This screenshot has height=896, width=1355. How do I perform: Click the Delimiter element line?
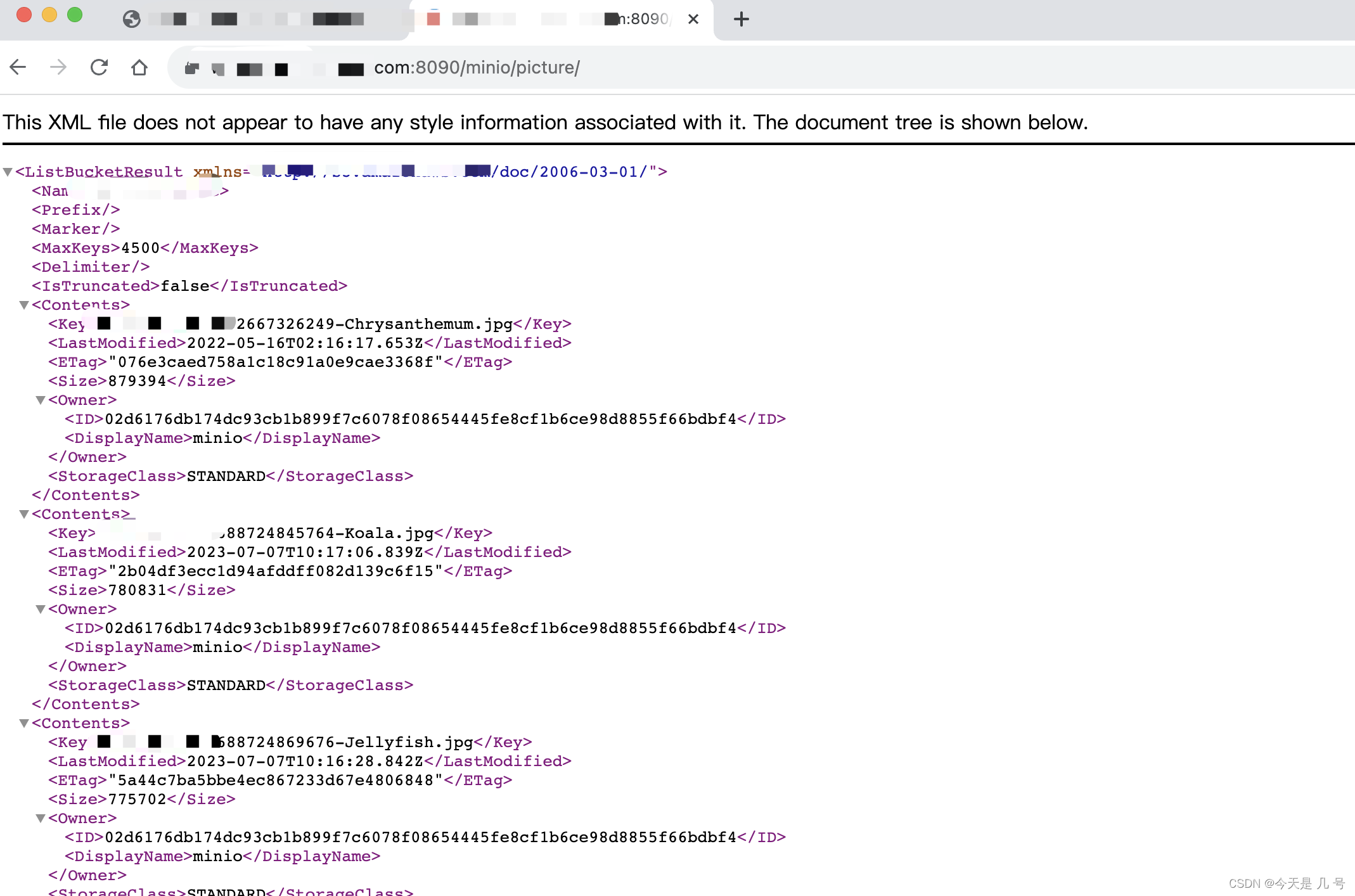91,267
